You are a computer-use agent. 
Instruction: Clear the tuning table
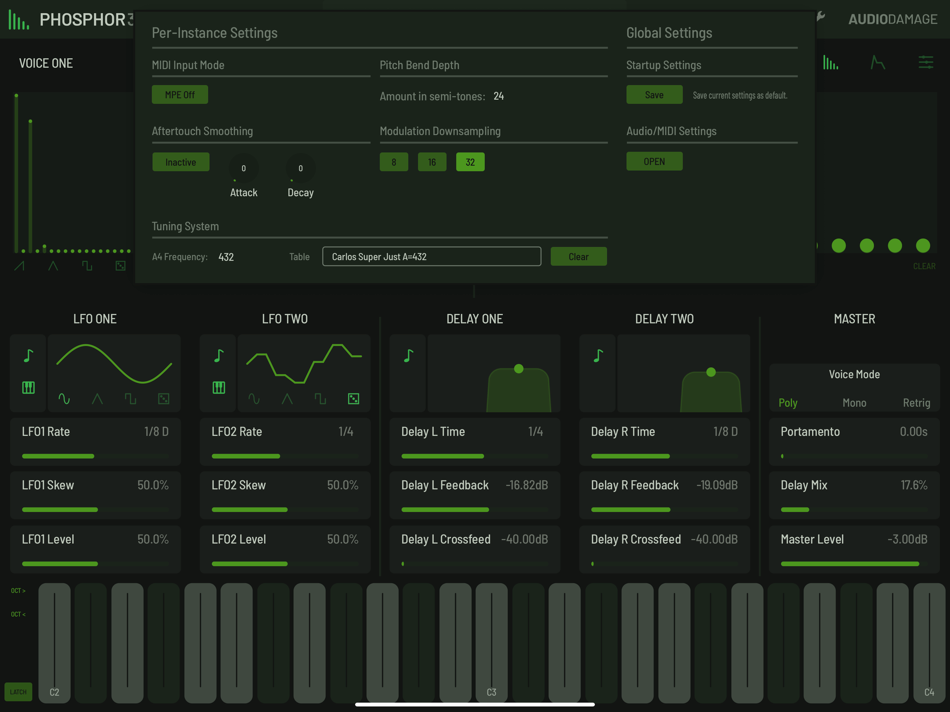pos(578,256)
